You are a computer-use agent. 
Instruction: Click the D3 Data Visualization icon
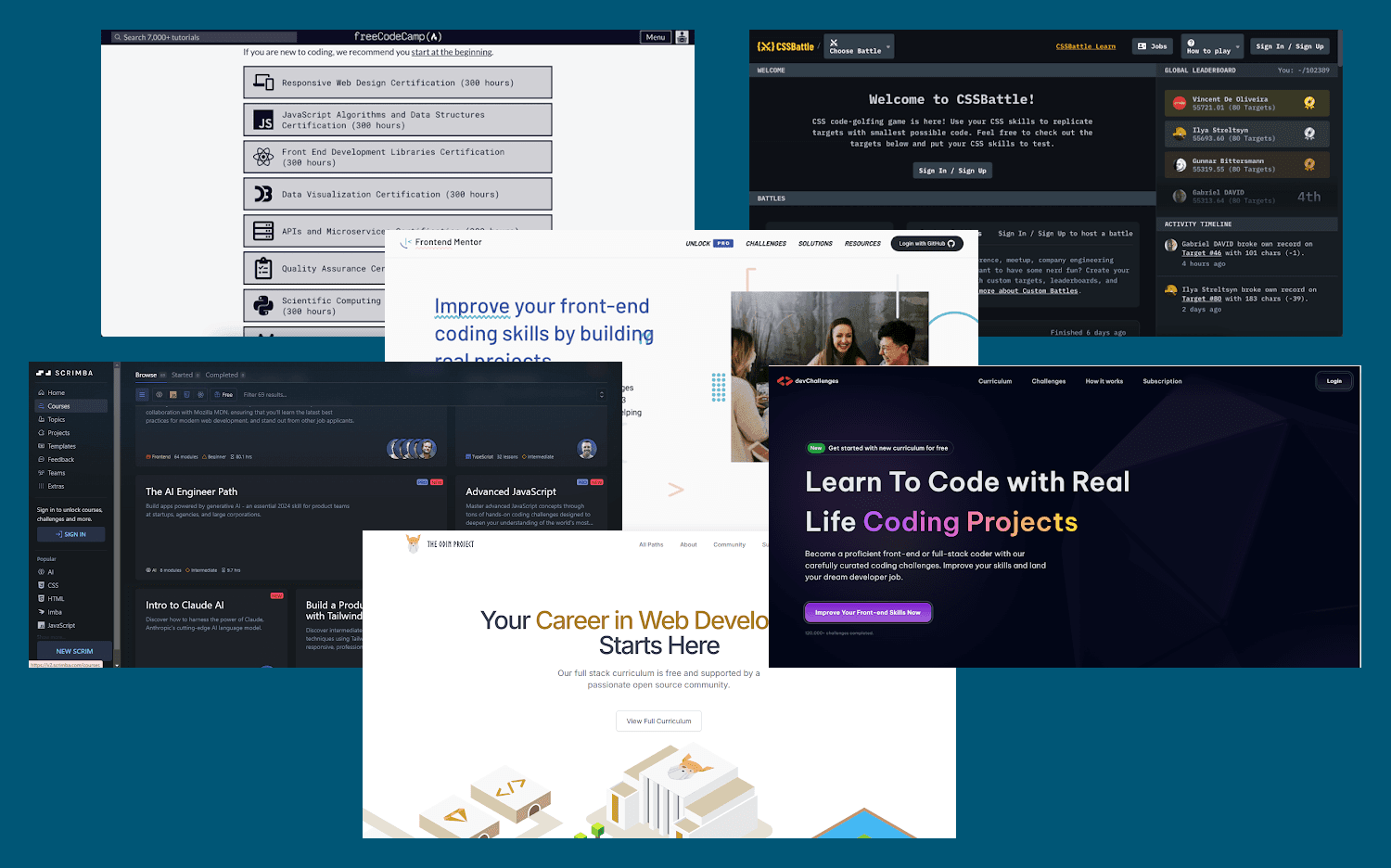pos(264,195)
